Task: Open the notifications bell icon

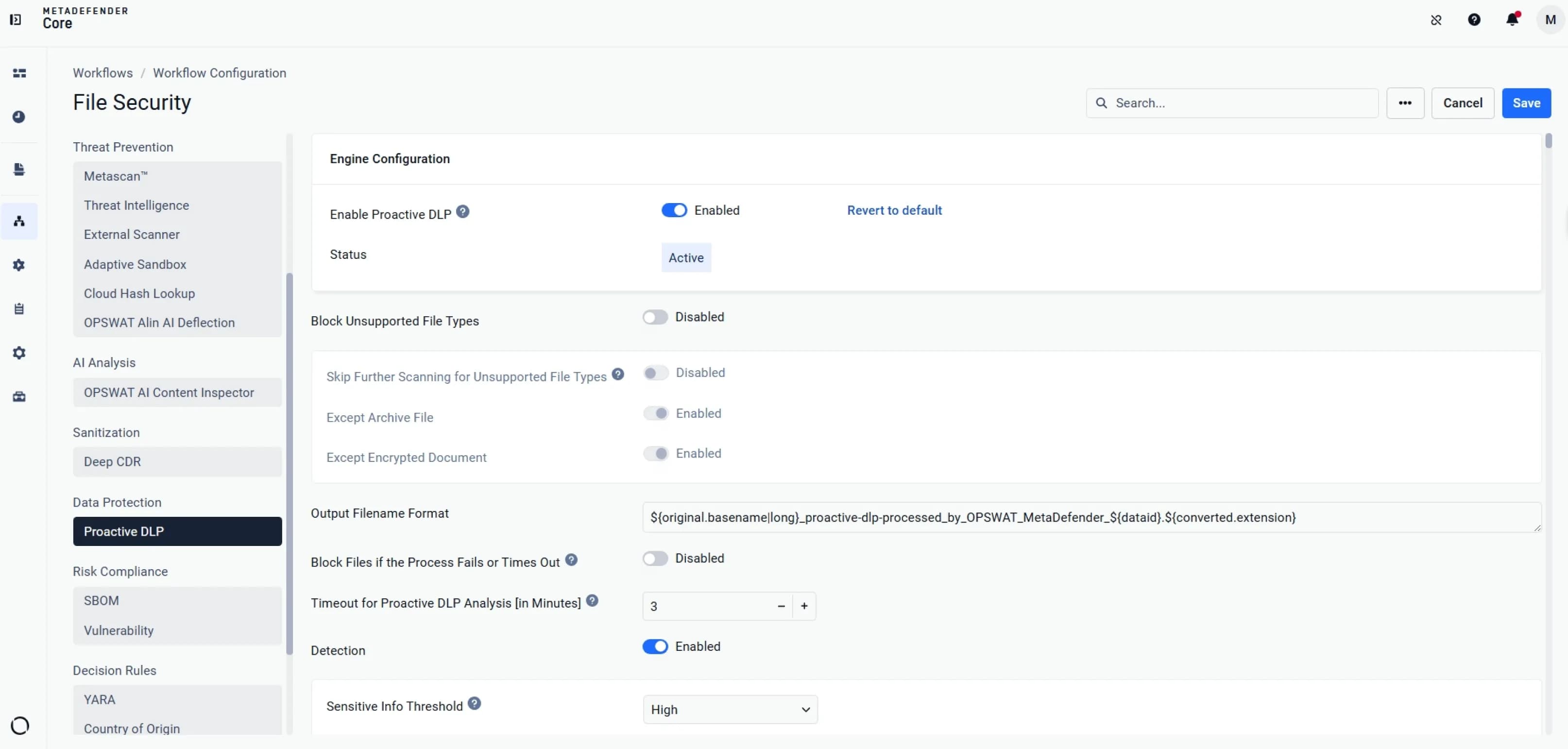Action: (1512, 19)
